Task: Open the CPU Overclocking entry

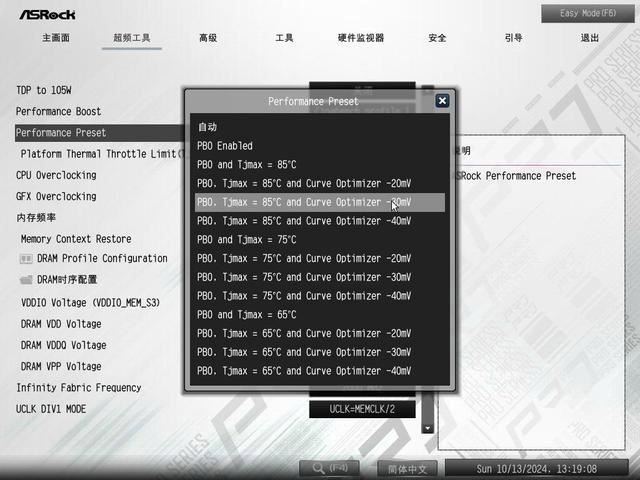Action: pyautogui.click(x=56, y=175)
